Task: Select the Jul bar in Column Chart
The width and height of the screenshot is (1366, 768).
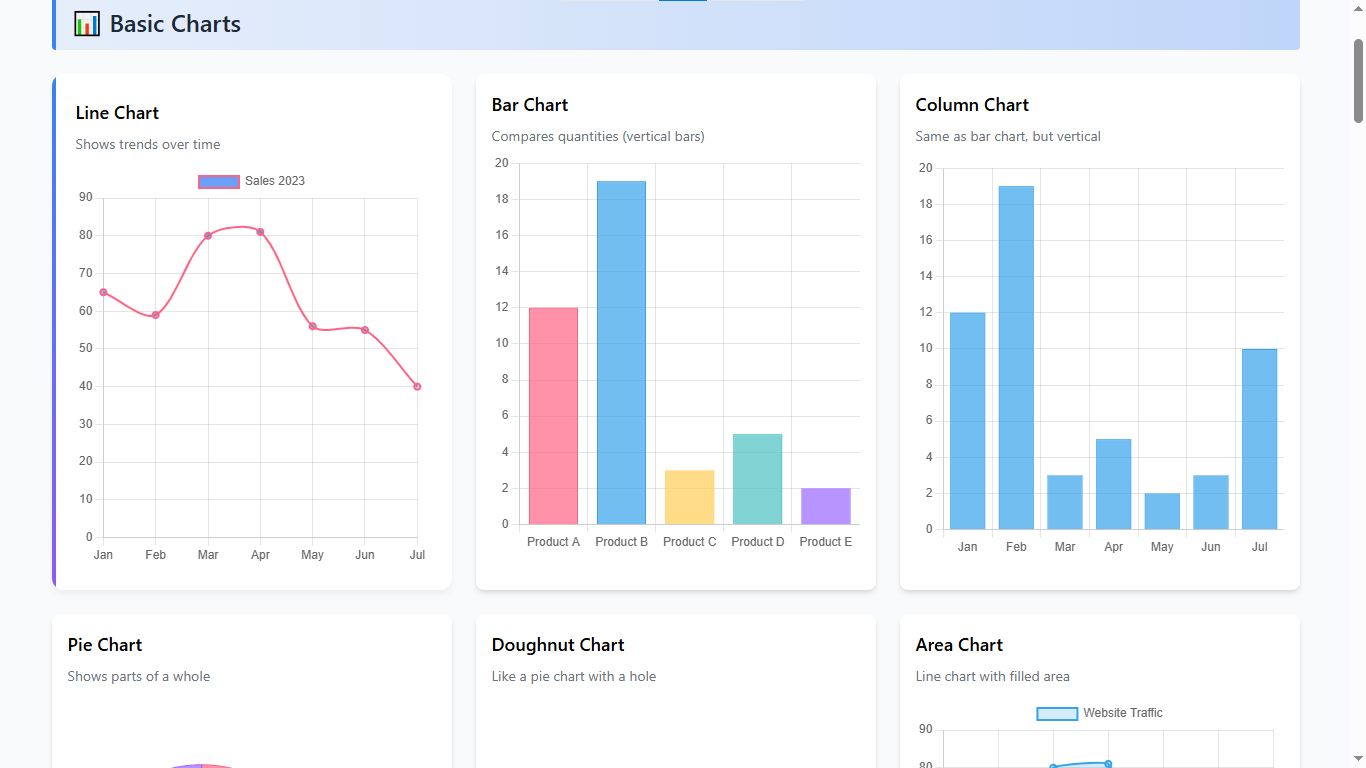Action: pos(1259,438)
